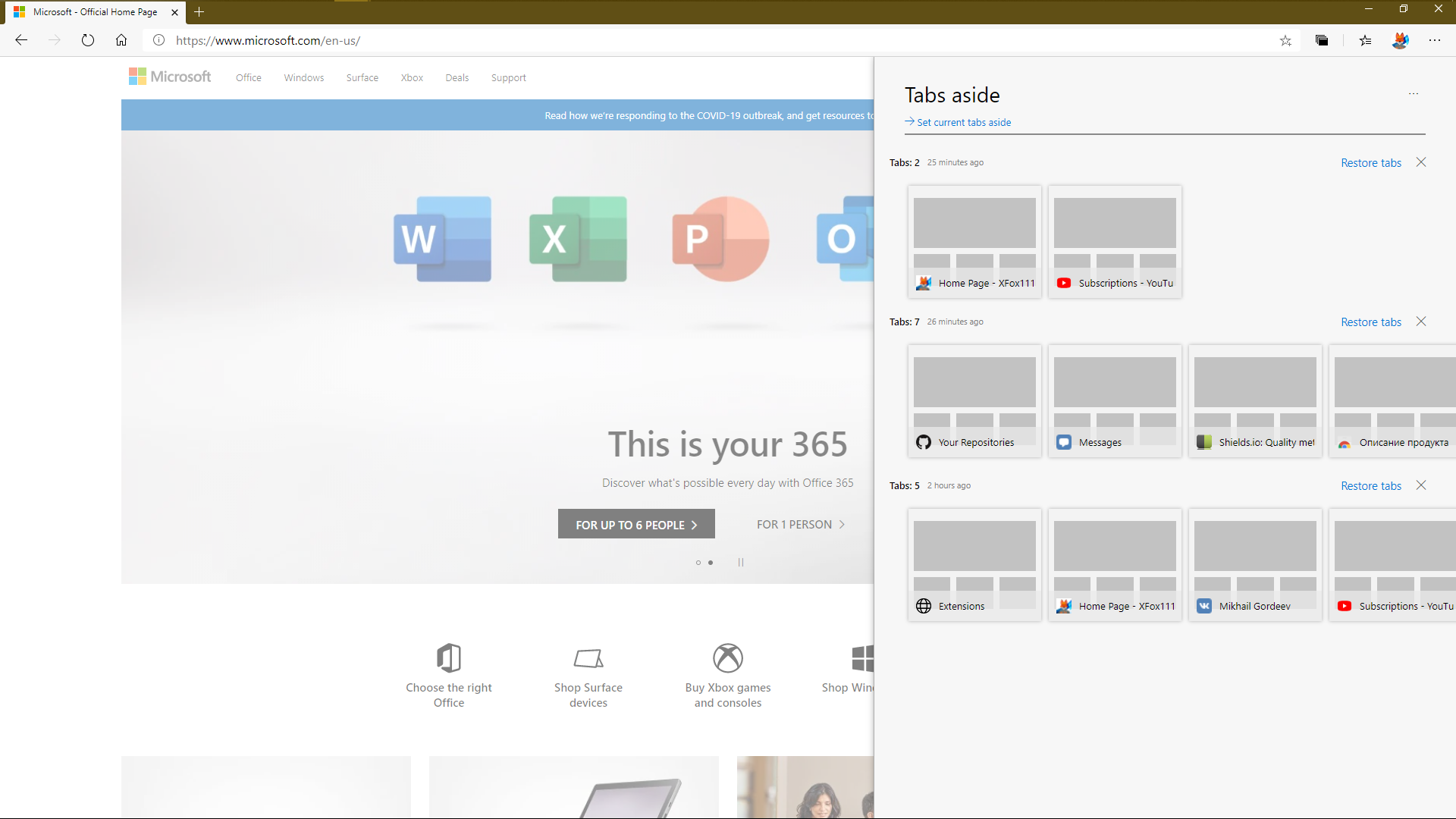Click the address bar URL field
Viewport: 1456px width, 819px height.
720,40
